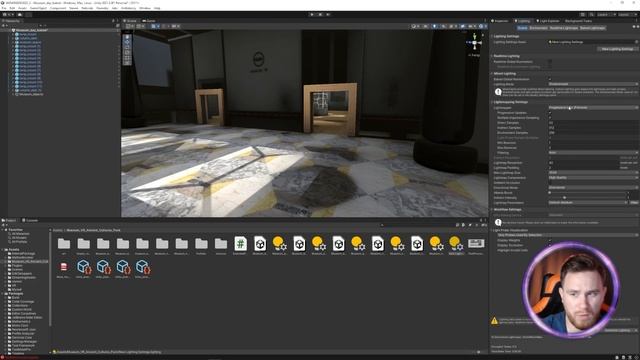The image size is (640, 360).
Task: Click the Step frame button in the top toolbar
Action: [328, 14]
